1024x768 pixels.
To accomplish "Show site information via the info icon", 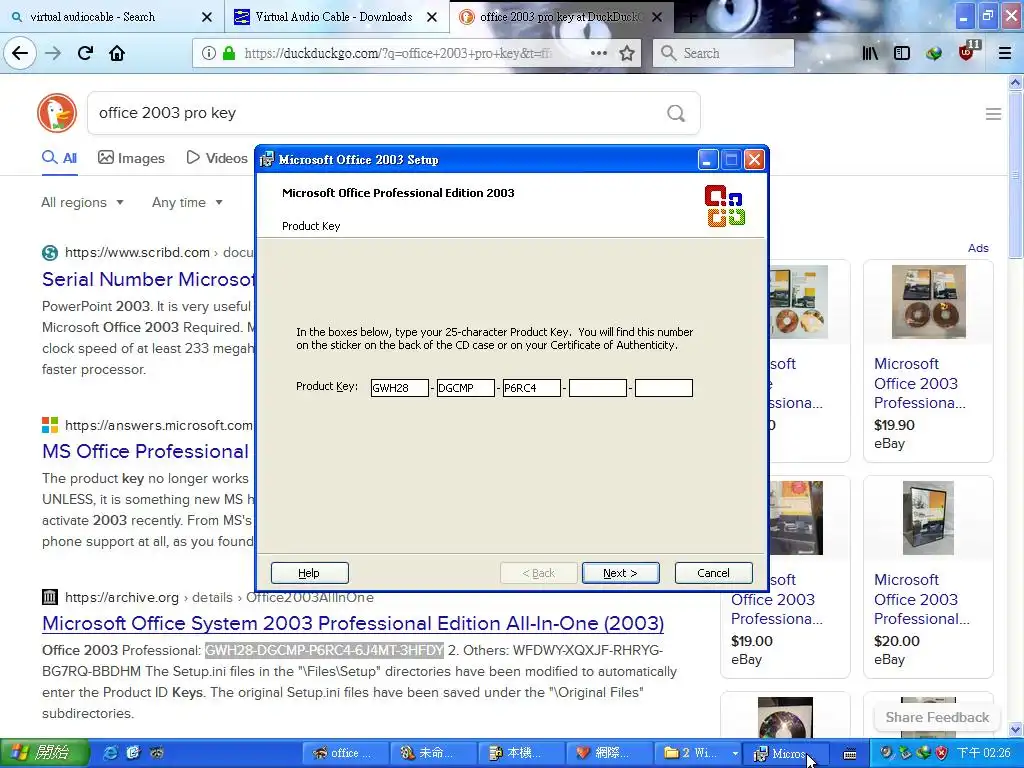I will [208, 53].
